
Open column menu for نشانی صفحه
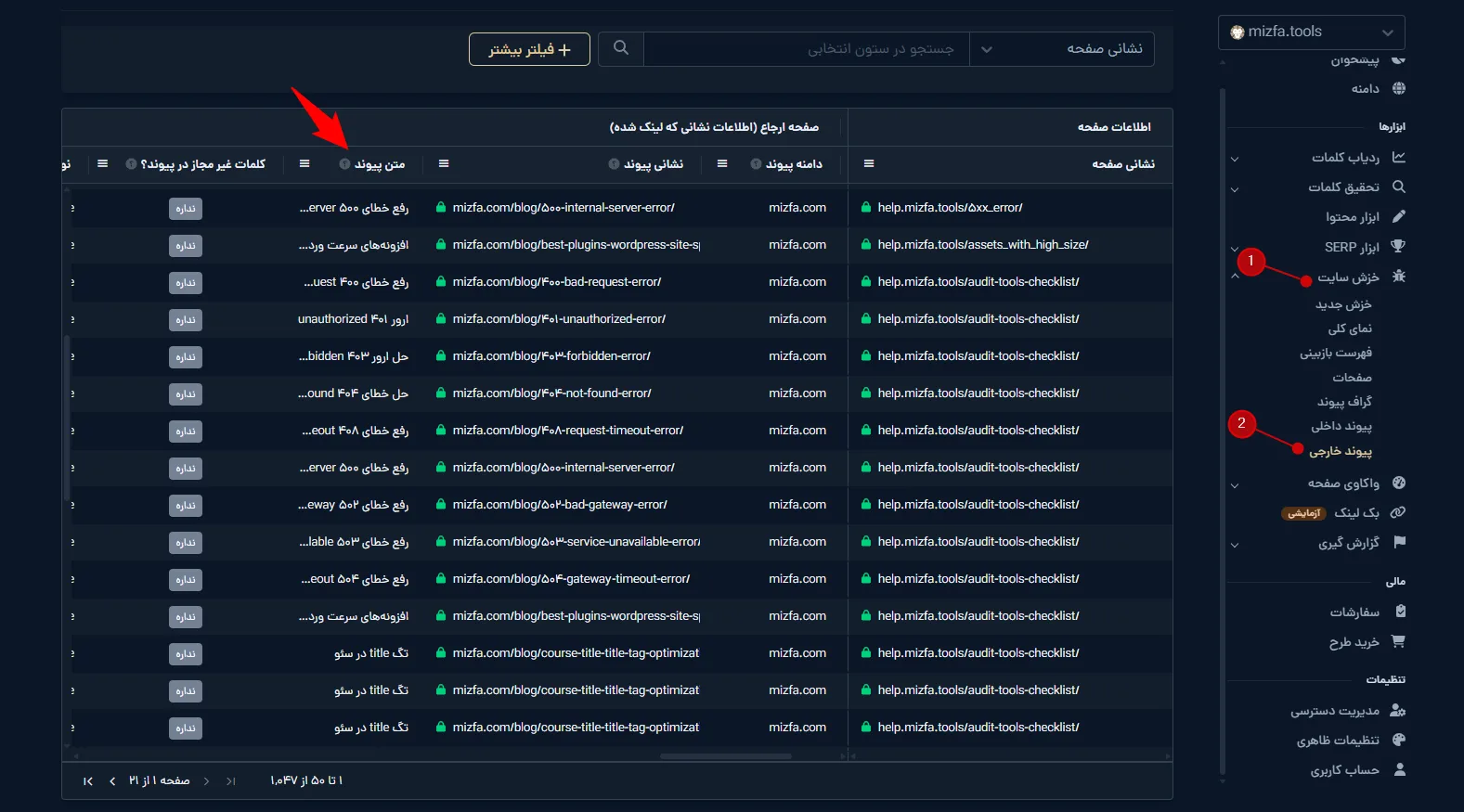[869, 164]
